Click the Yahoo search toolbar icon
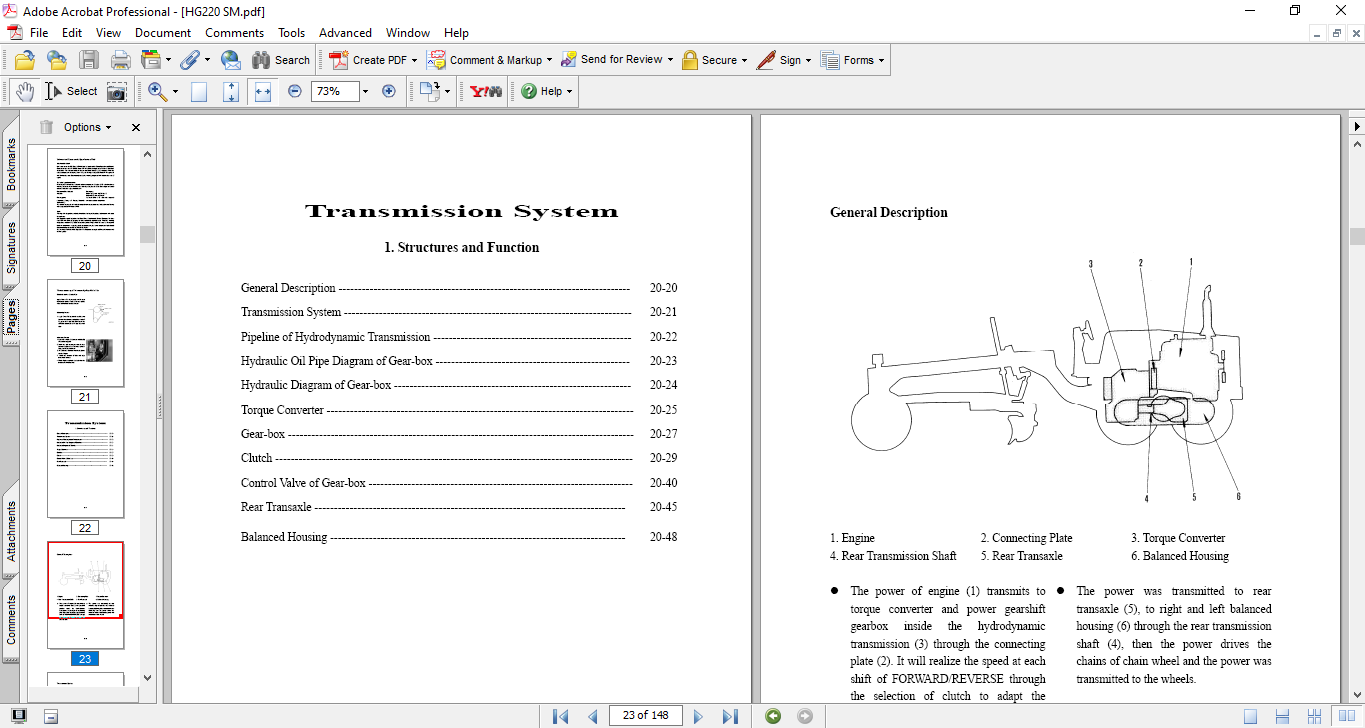 [x=486, y=91]
